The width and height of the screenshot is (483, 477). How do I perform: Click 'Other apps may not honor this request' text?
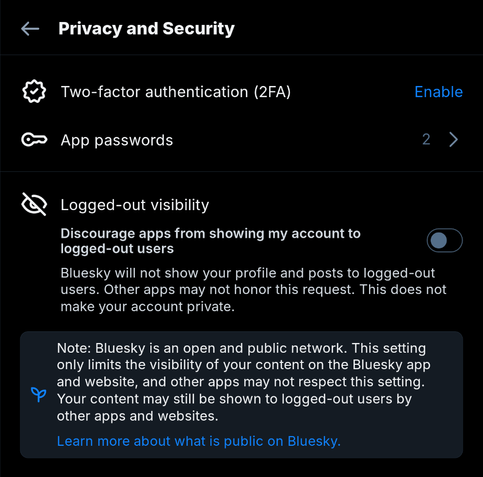click(229, 290)
